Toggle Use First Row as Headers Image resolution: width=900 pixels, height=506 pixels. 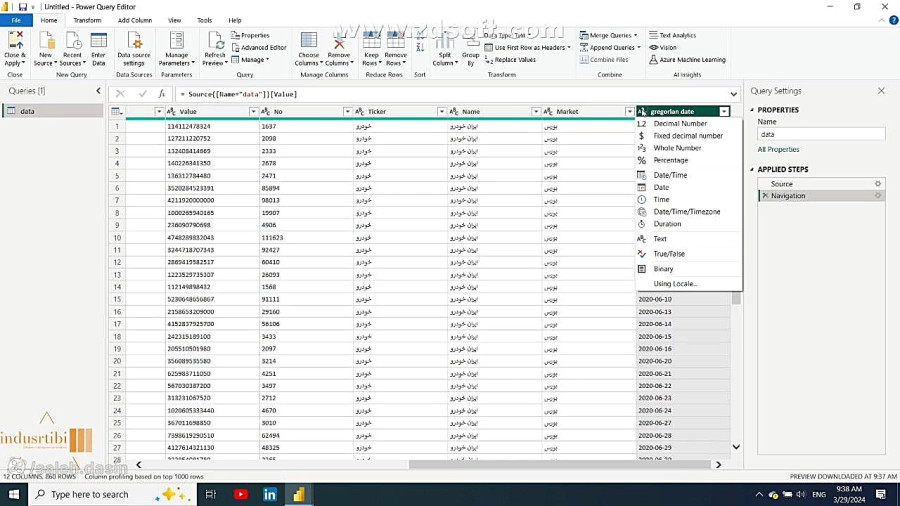528,48
